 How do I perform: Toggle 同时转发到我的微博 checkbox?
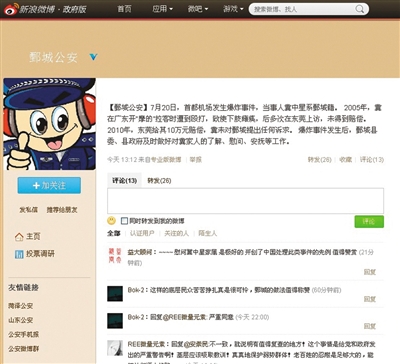coord(124,221)
